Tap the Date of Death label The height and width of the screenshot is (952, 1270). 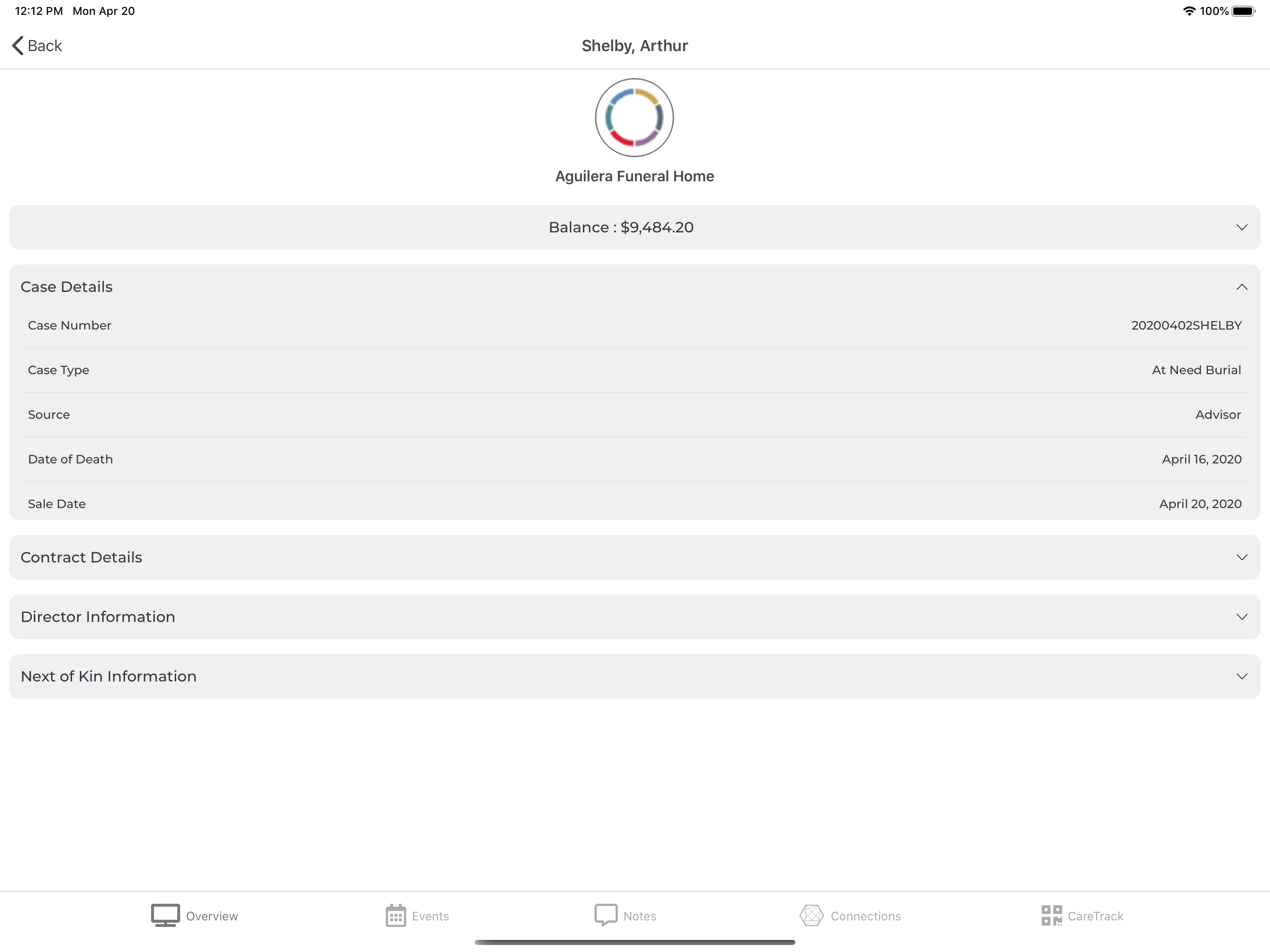[x=71, y=459]
